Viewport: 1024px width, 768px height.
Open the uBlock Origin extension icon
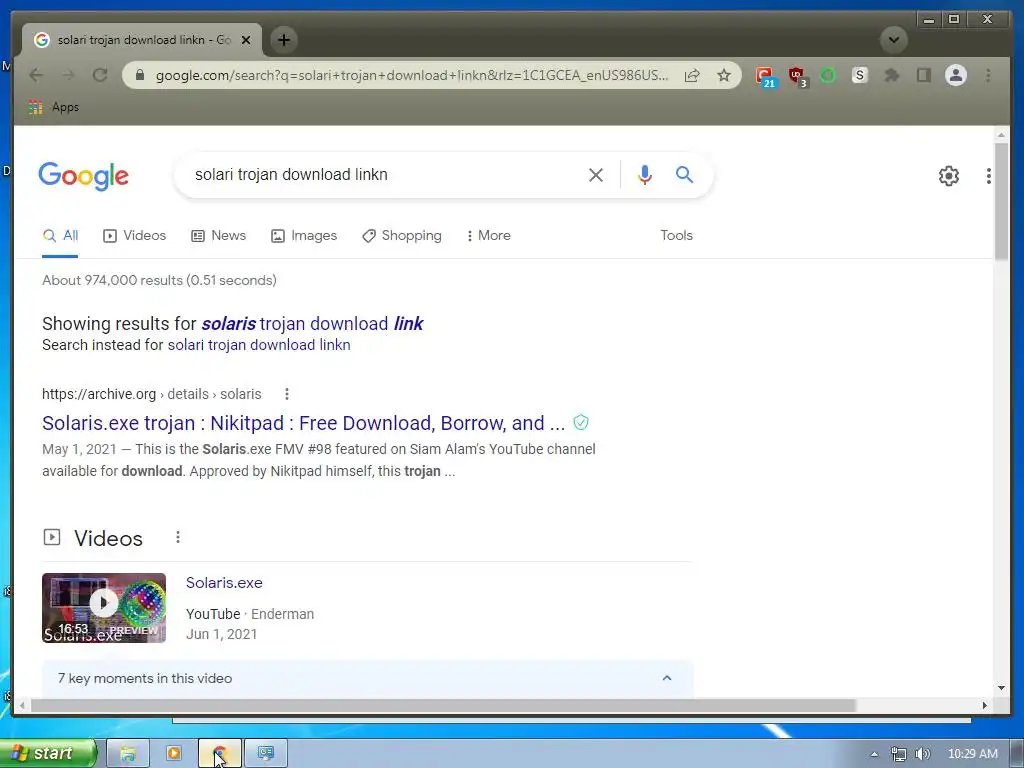click(x=797, y=76)
